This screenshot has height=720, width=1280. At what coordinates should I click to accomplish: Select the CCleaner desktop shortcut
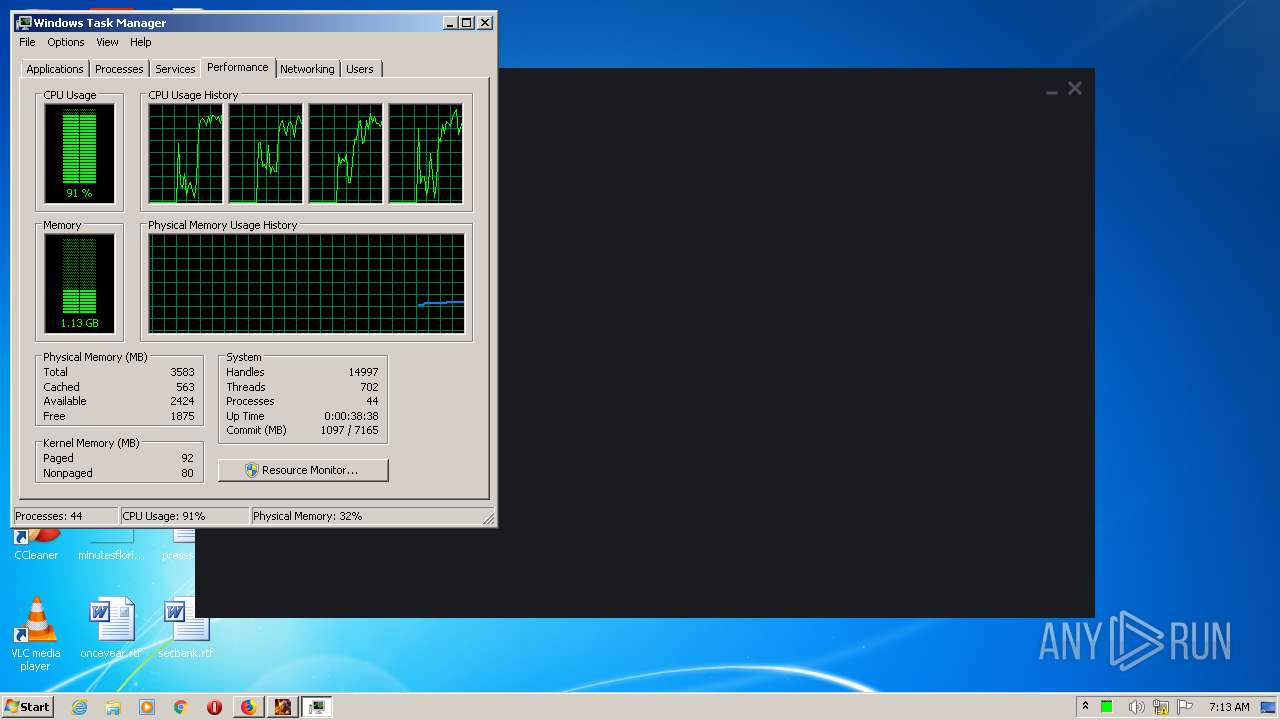click(36, 546)
